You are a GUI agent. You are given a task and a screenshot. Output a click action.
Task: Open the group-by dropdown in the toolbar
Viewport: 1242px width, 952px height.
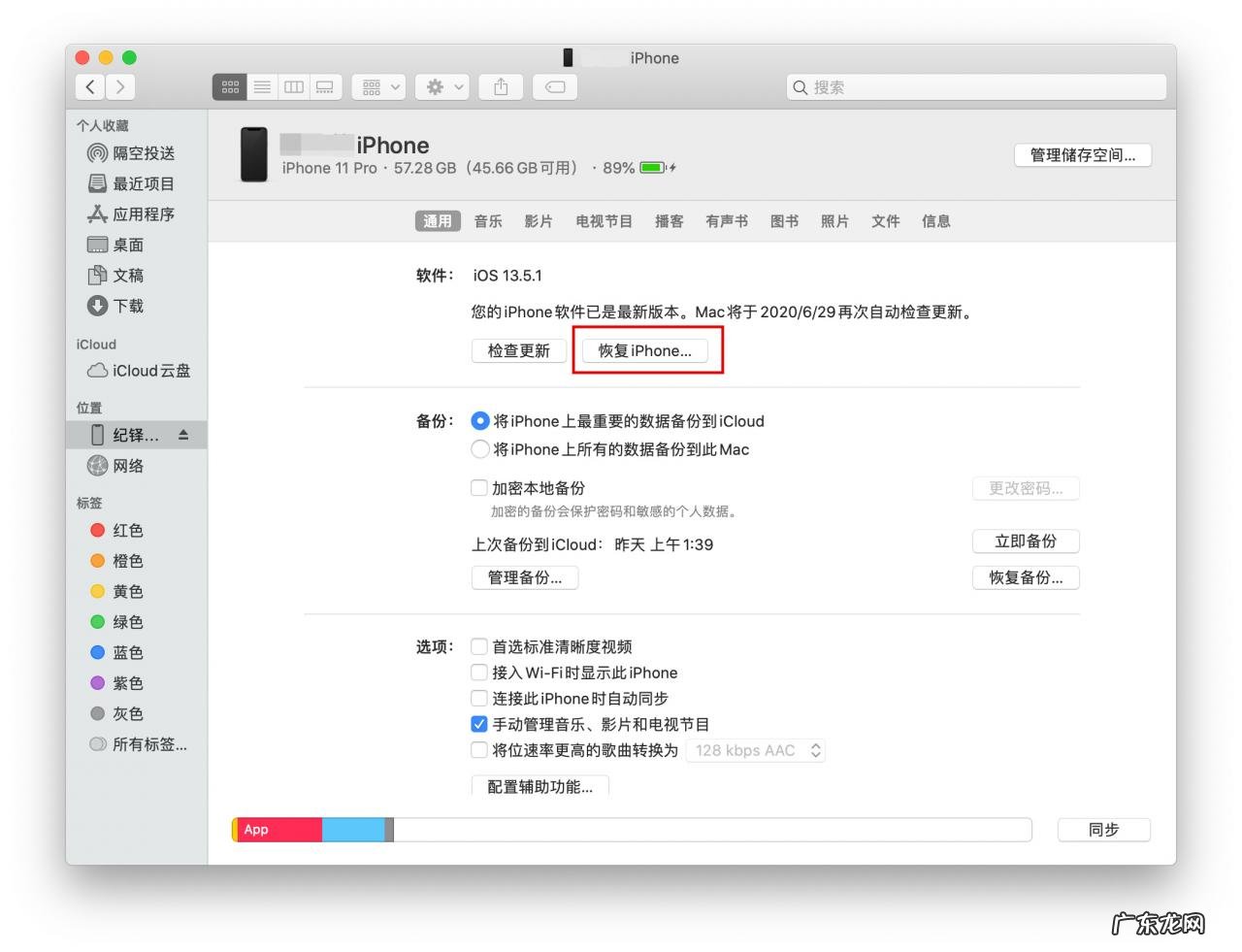tap(377, 86)
